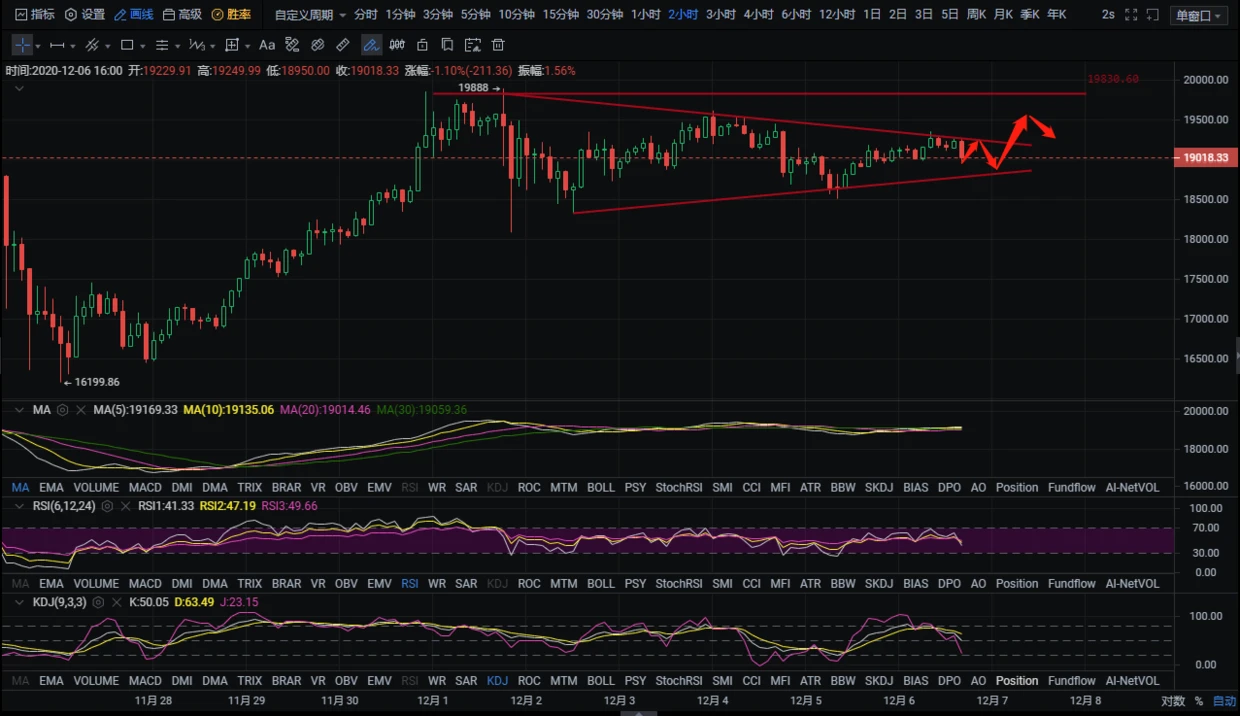The height and width of the screenshot is (716, 1240).
Task: Click the save drawing template icon
Action: 473,45
